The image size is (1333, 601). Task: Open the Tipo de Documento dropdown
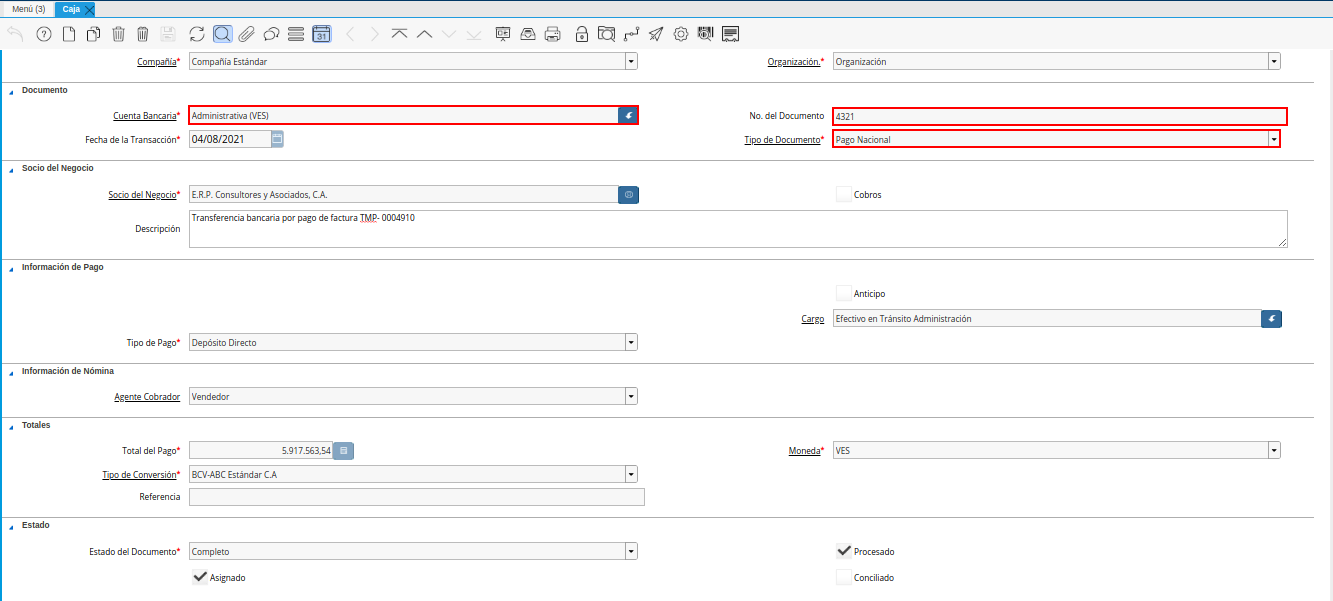pyautogui.click(x=1273, y=139)
